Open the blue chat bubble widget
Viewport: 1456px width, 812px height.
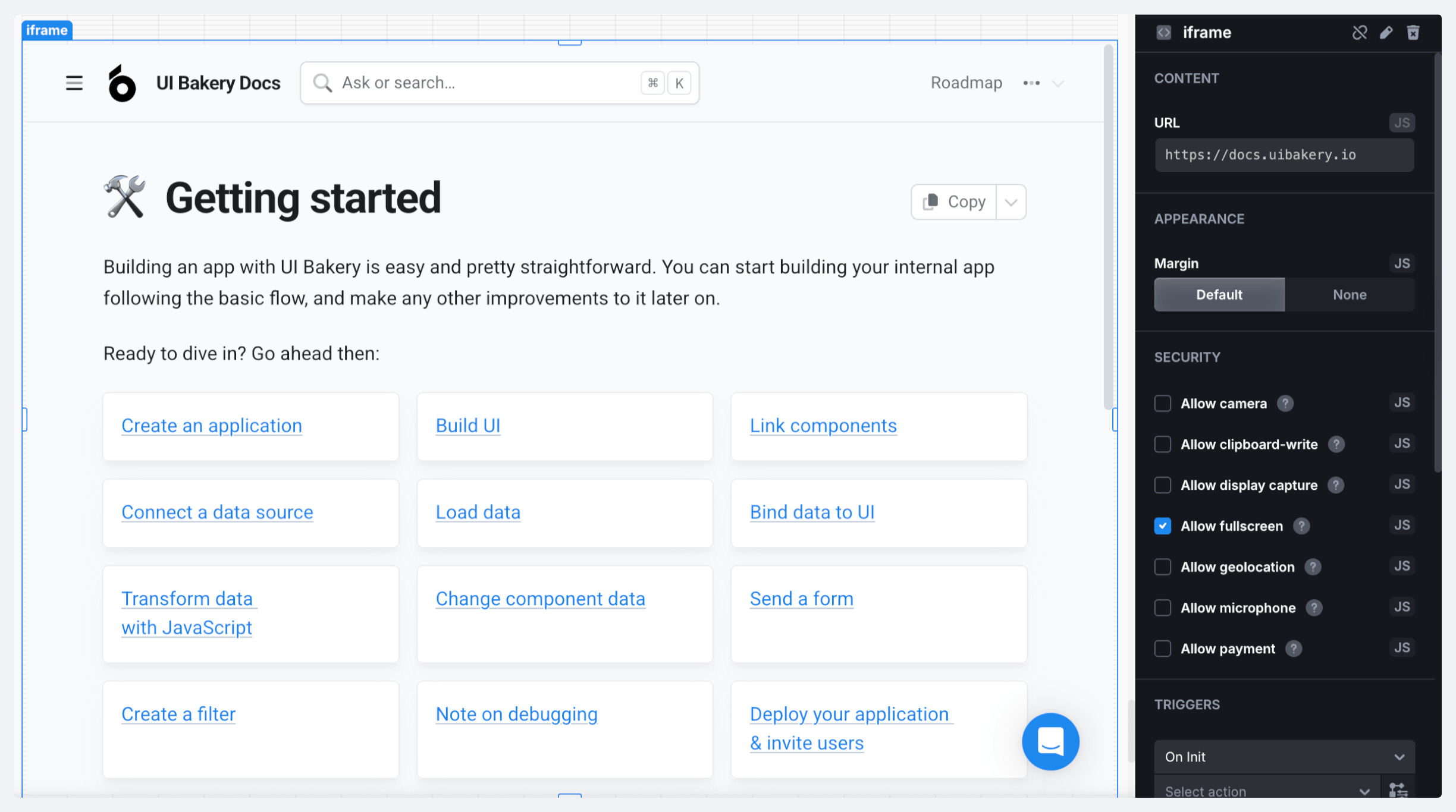[x=1050, y=741]
